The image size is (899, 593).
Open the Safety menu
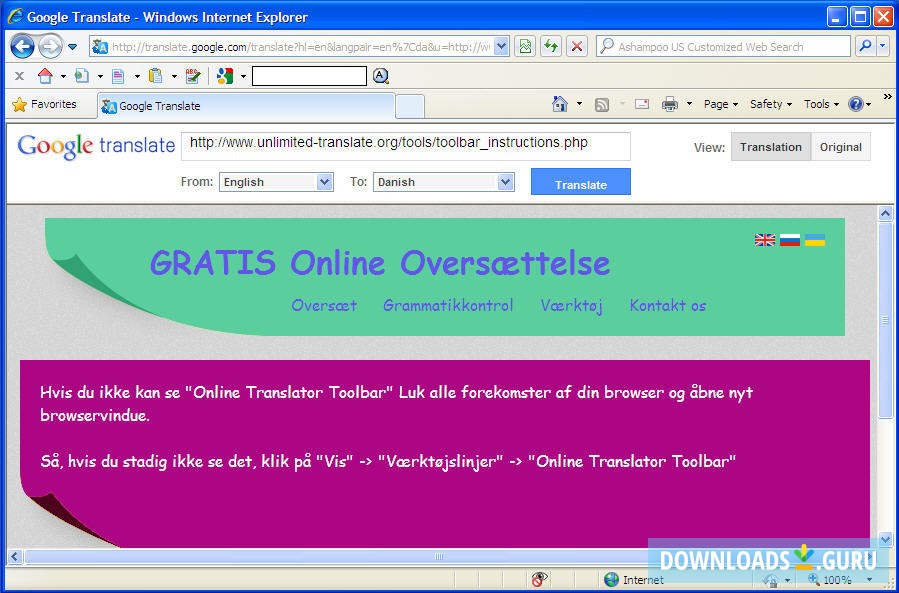(771, 104)
